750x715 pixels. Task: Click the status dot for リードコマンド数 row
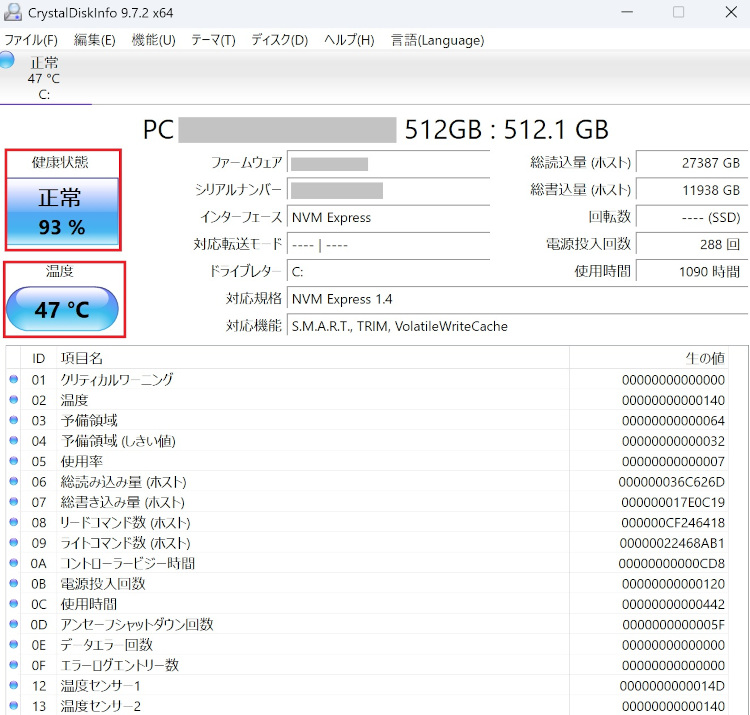13,522
